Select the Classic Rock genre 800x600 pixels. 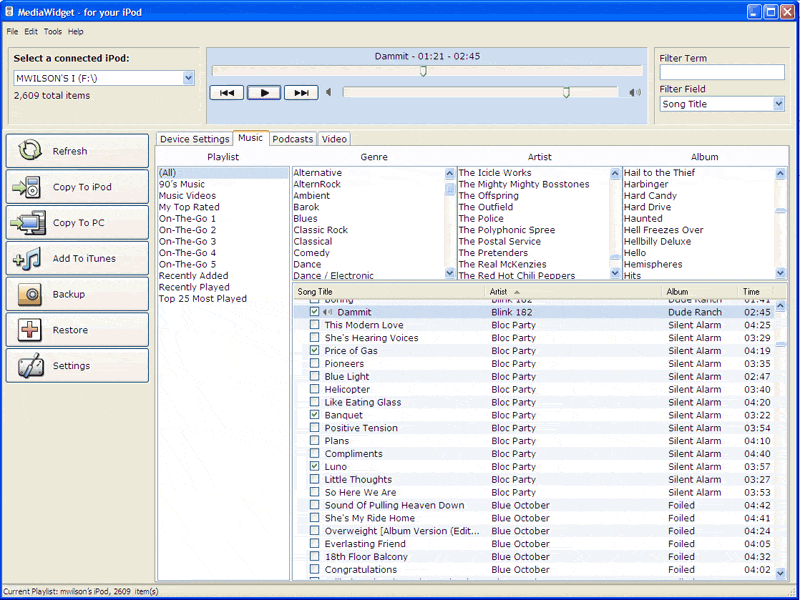320,230
